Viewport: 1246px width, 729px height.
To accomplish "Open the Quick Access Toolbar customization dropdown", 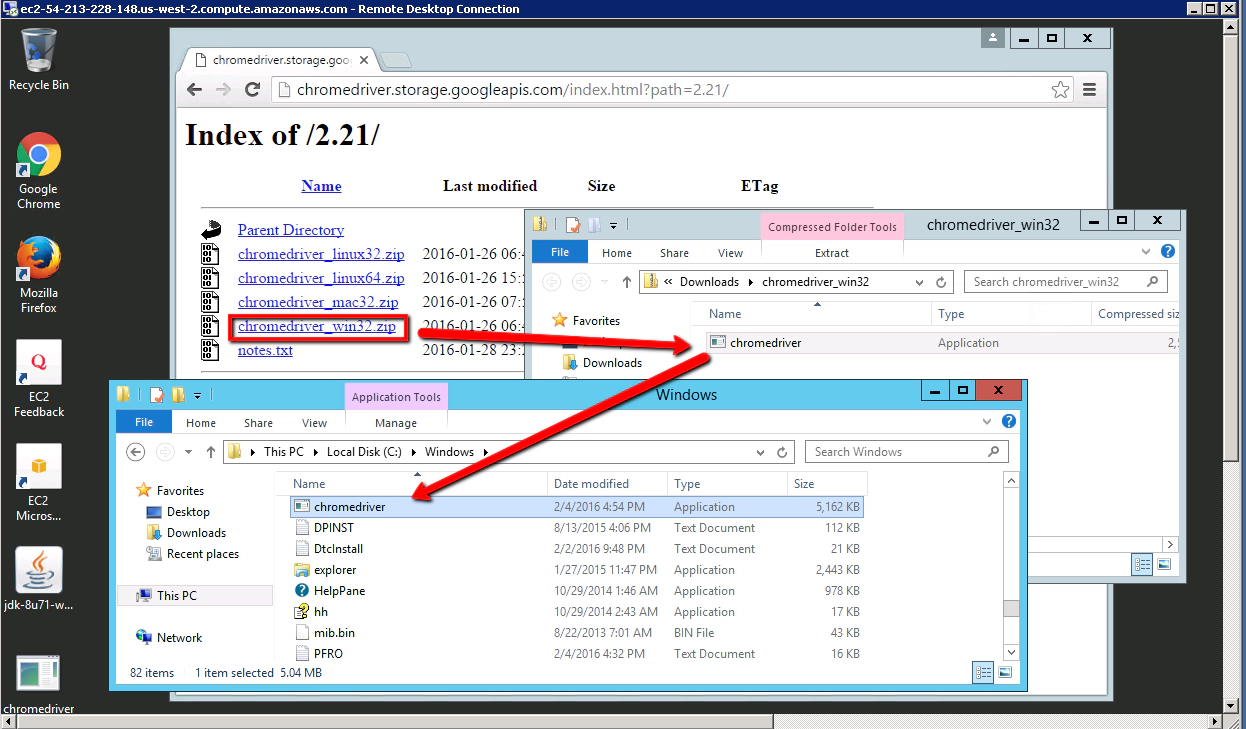I will 198,395.
